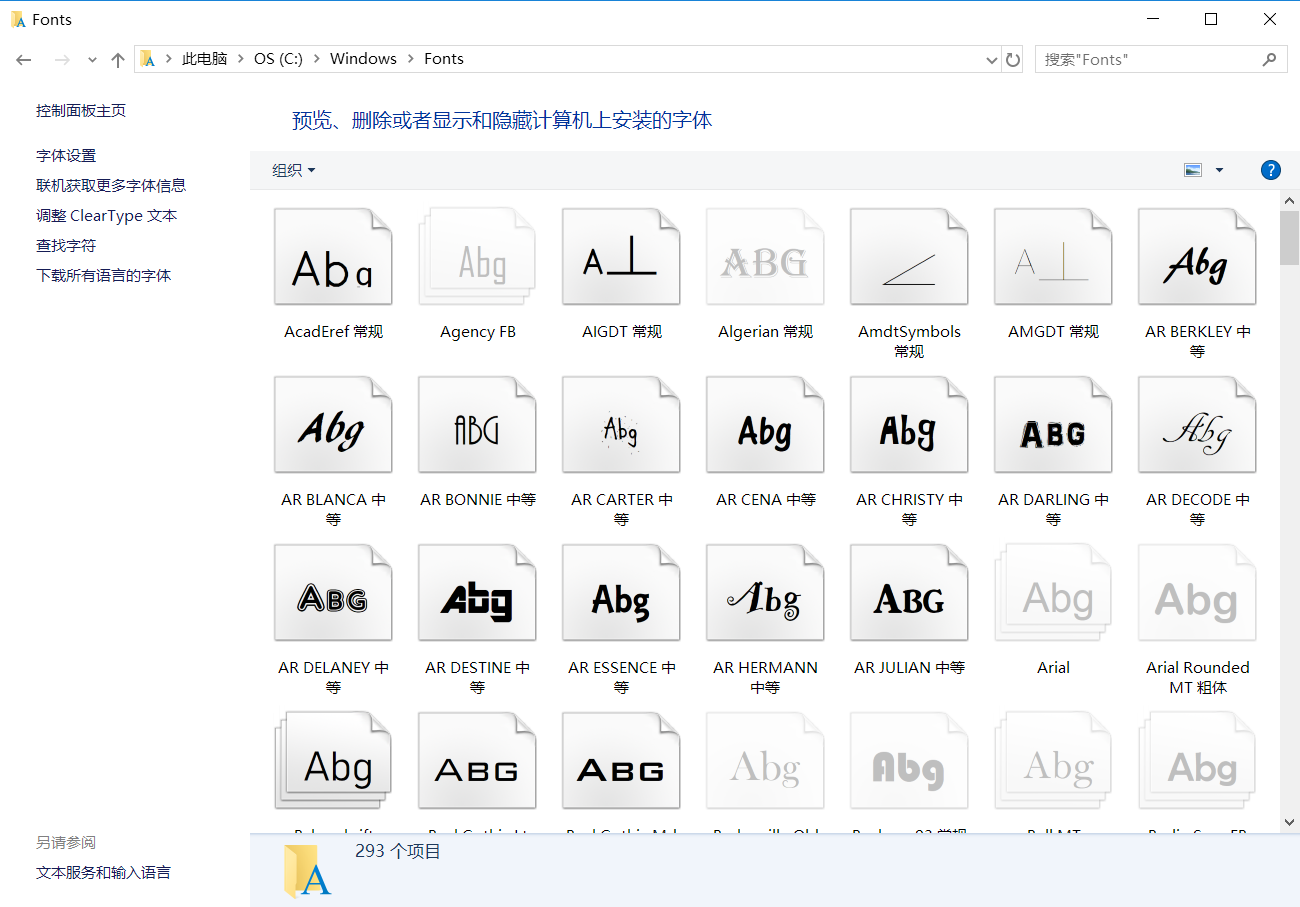This screenshot has height=907, width=1300.
Task: Select the AR DARLING font icon
Action: 1053,426
